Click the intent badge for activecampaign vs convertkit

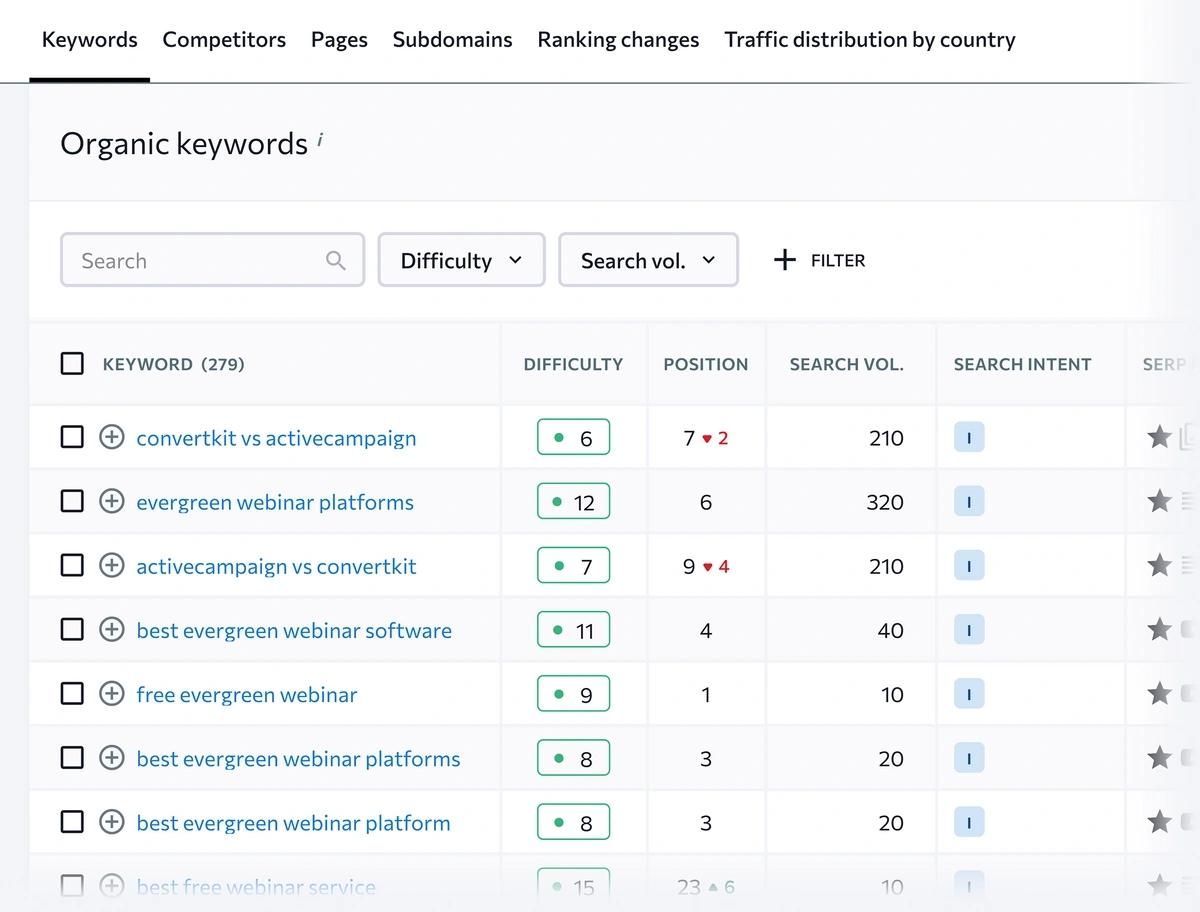pyautogui.click(x=968, y=566)
